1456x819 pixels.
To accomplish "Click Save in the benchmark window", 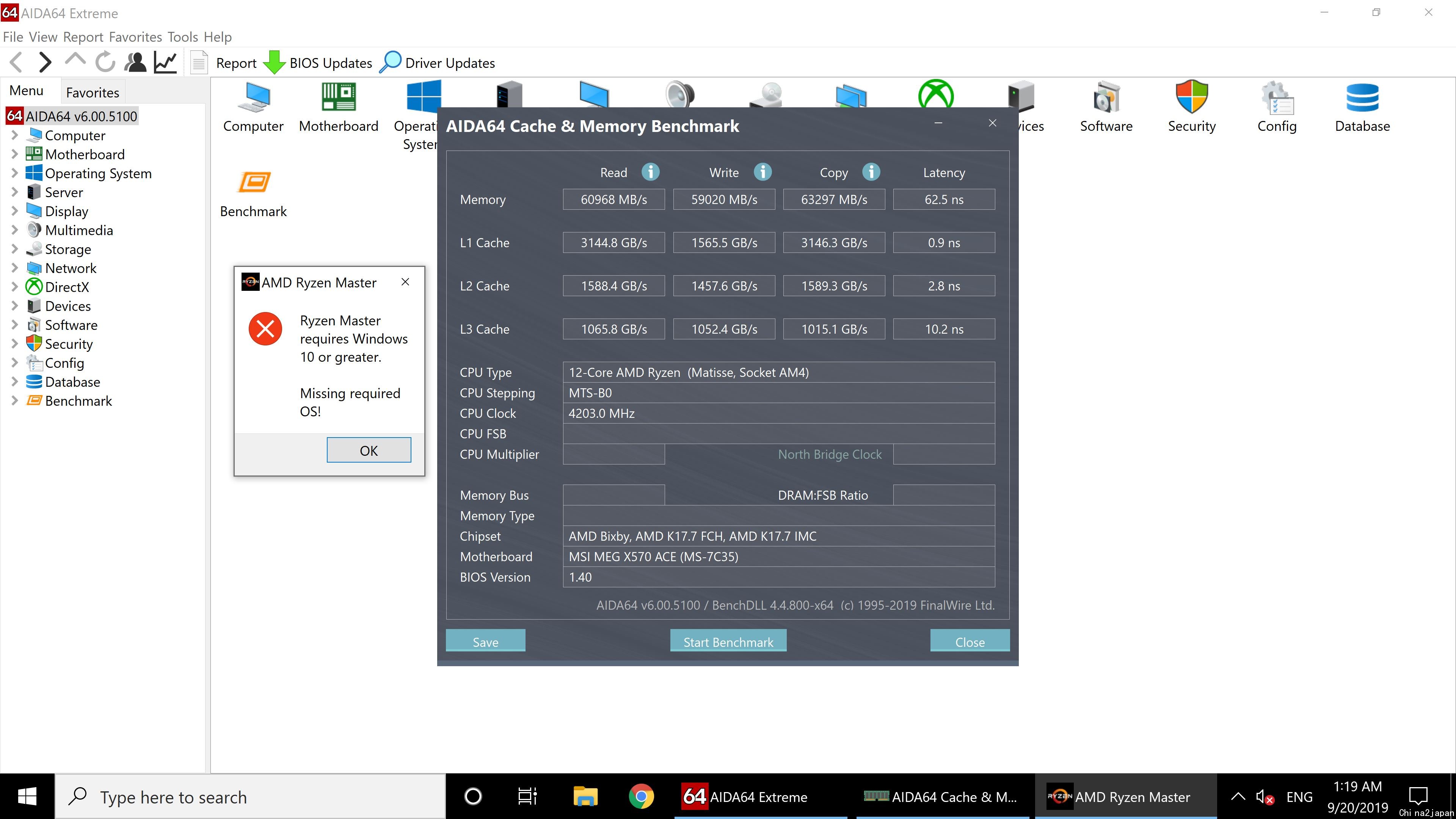I will 485,641.
